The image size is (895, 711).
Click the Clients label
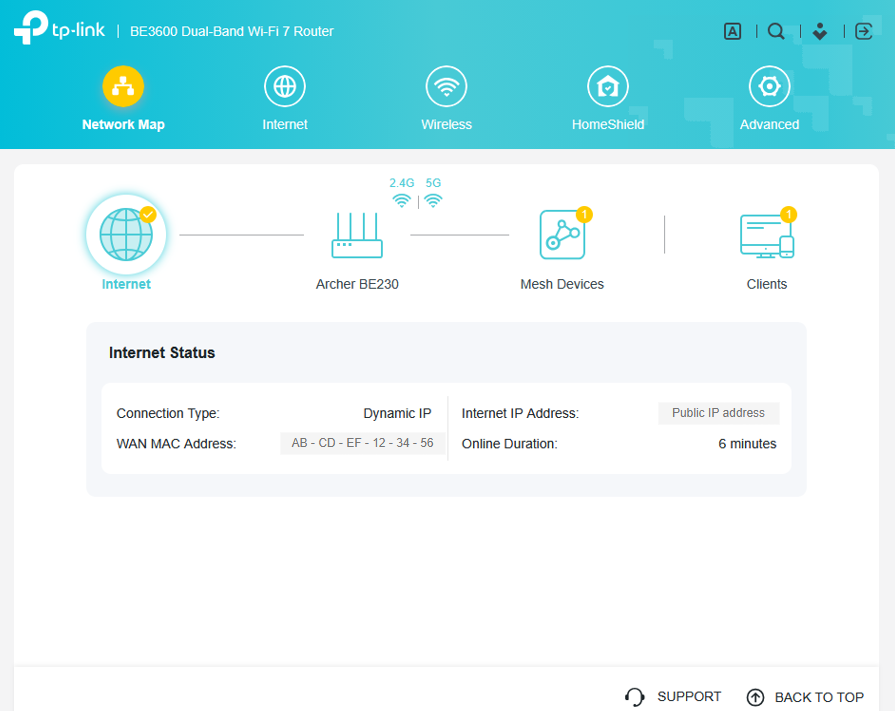click(767, 284)
